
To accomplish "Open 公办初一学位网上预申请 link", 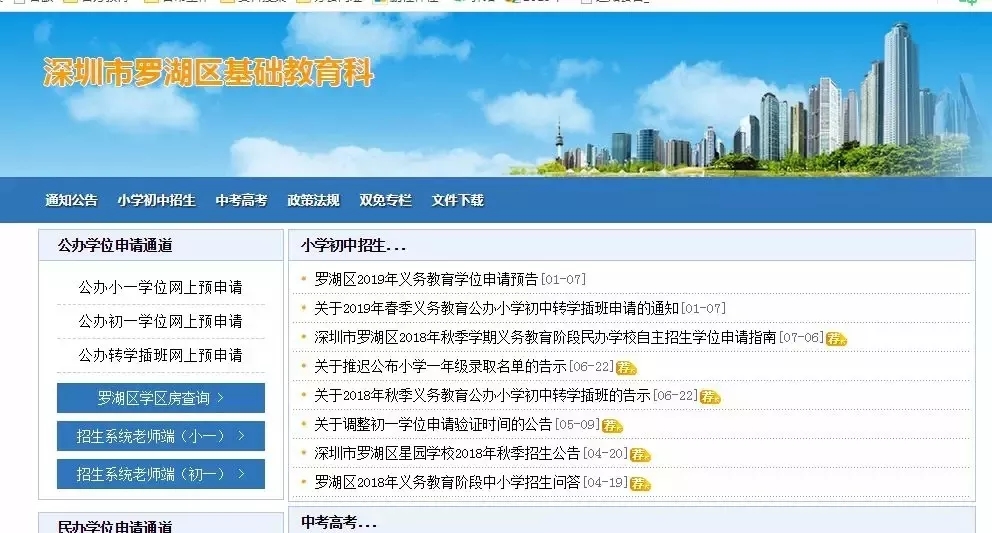I will (160, 321).
